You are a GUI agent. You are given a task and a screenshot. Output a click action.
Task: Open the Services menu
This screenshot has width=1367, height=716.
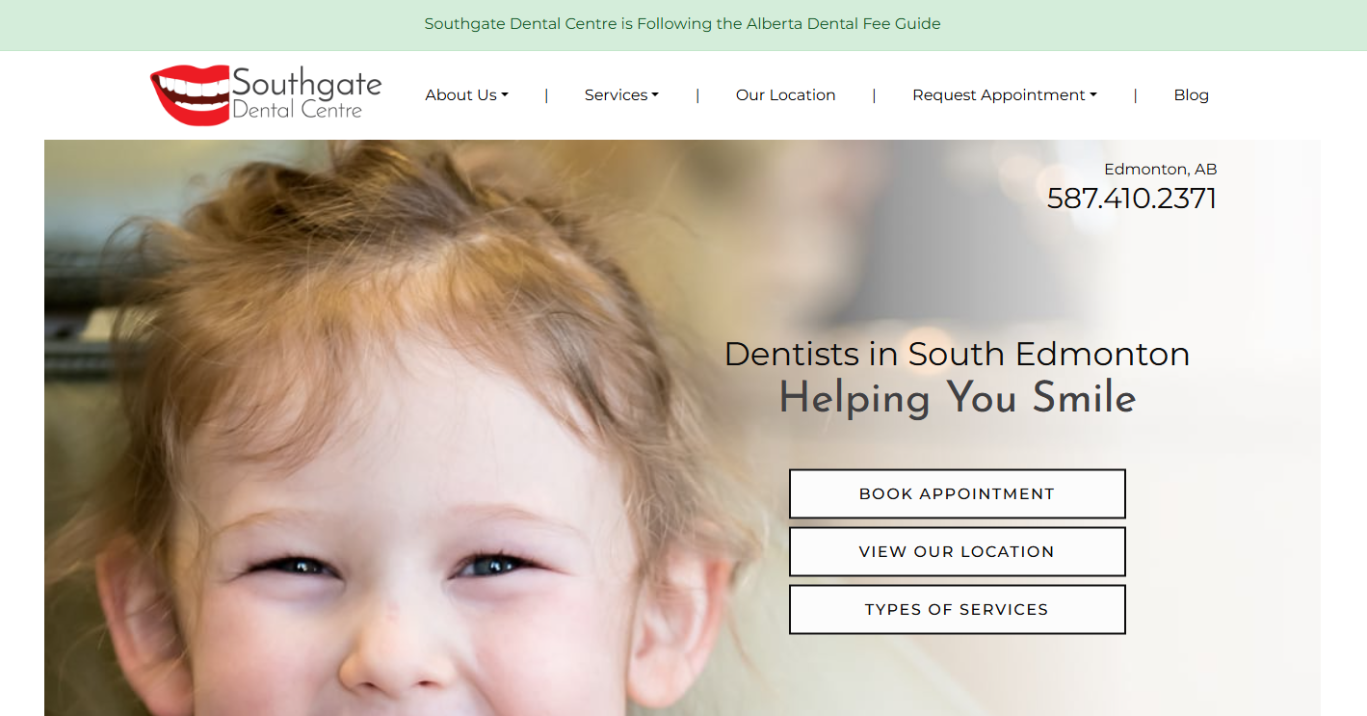click(622, 95)
